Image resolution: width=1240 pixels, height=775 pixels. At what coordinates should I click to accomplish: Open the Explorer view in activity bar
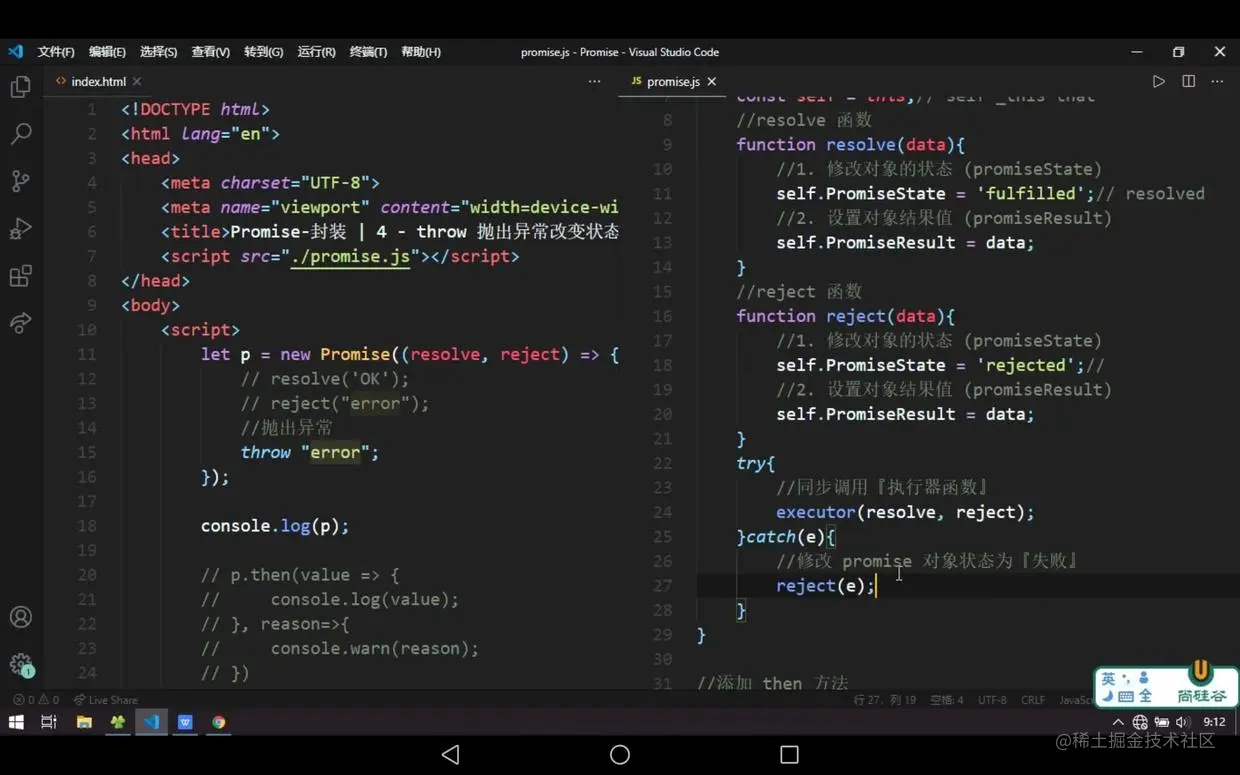(20, 87)
